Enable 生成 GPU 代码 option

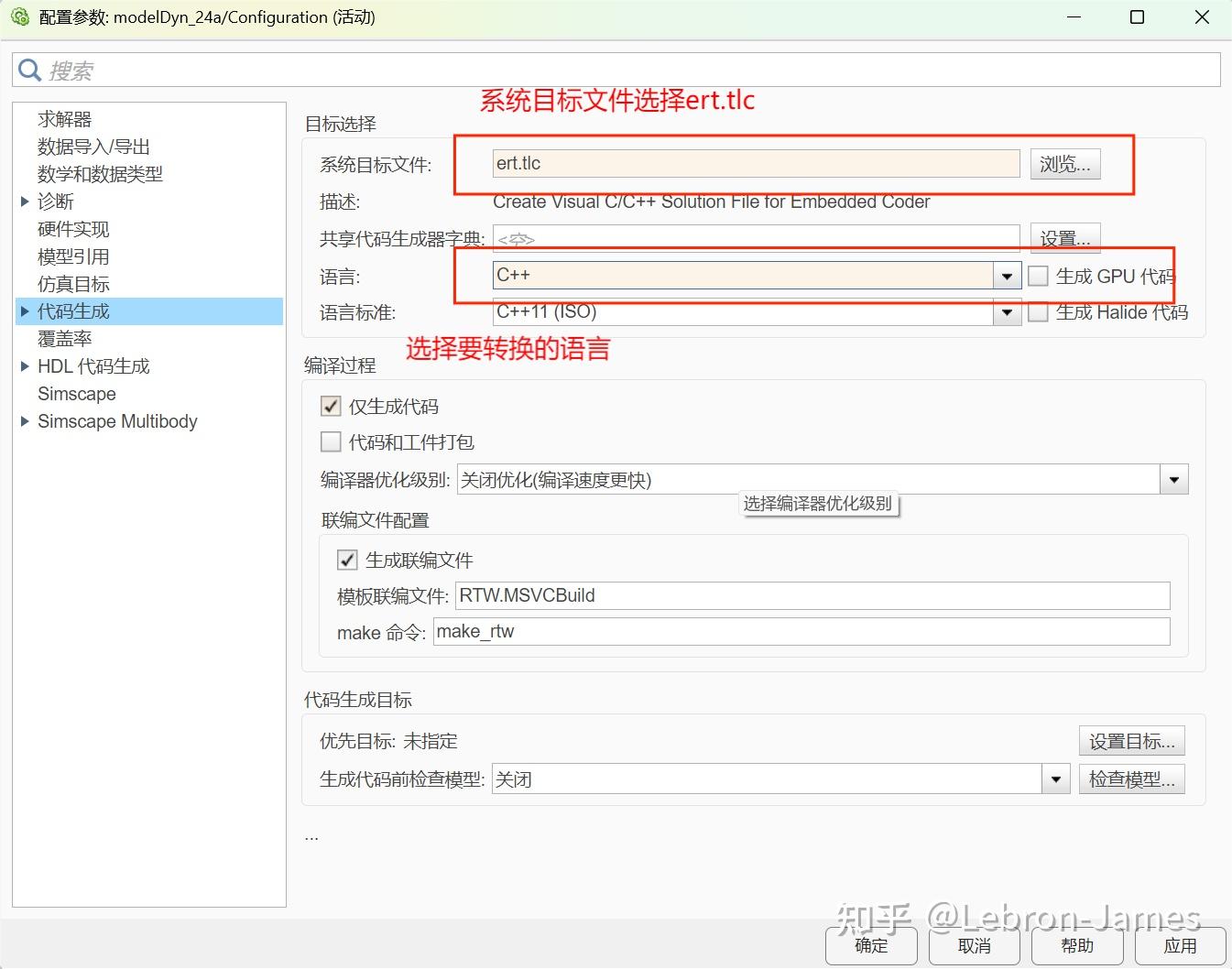(1039, 275)
